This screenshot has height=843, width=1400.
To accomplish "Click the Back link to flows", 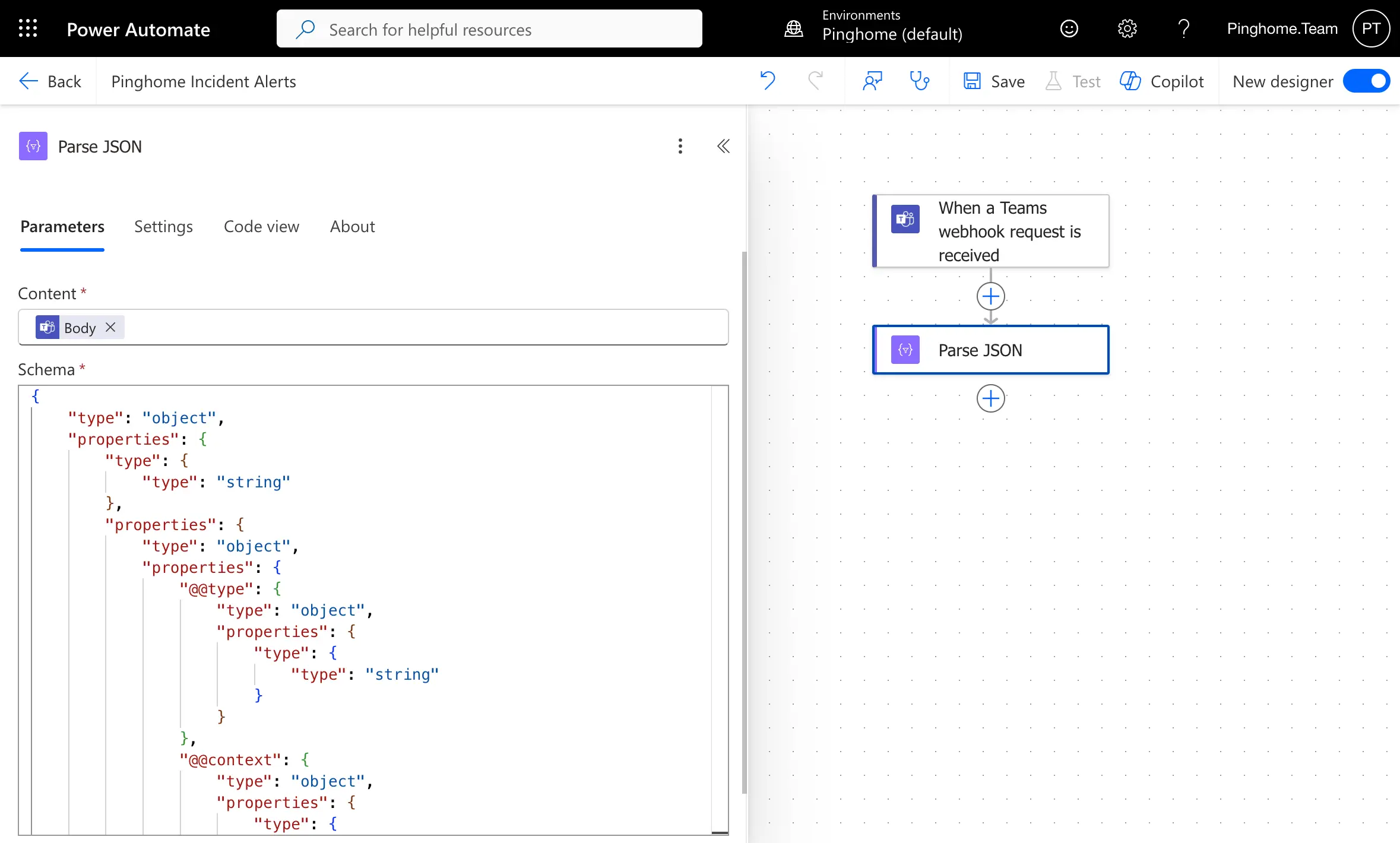I will pyautogui.click(x=50, y=81).
